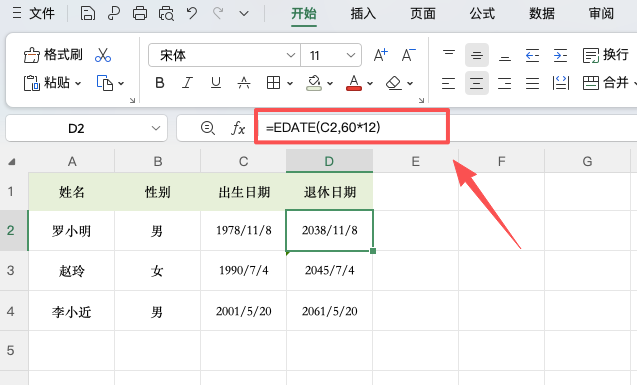Click the fx insert function icon
This screenshot has width=637, height=385.
(x=238, y=128)
